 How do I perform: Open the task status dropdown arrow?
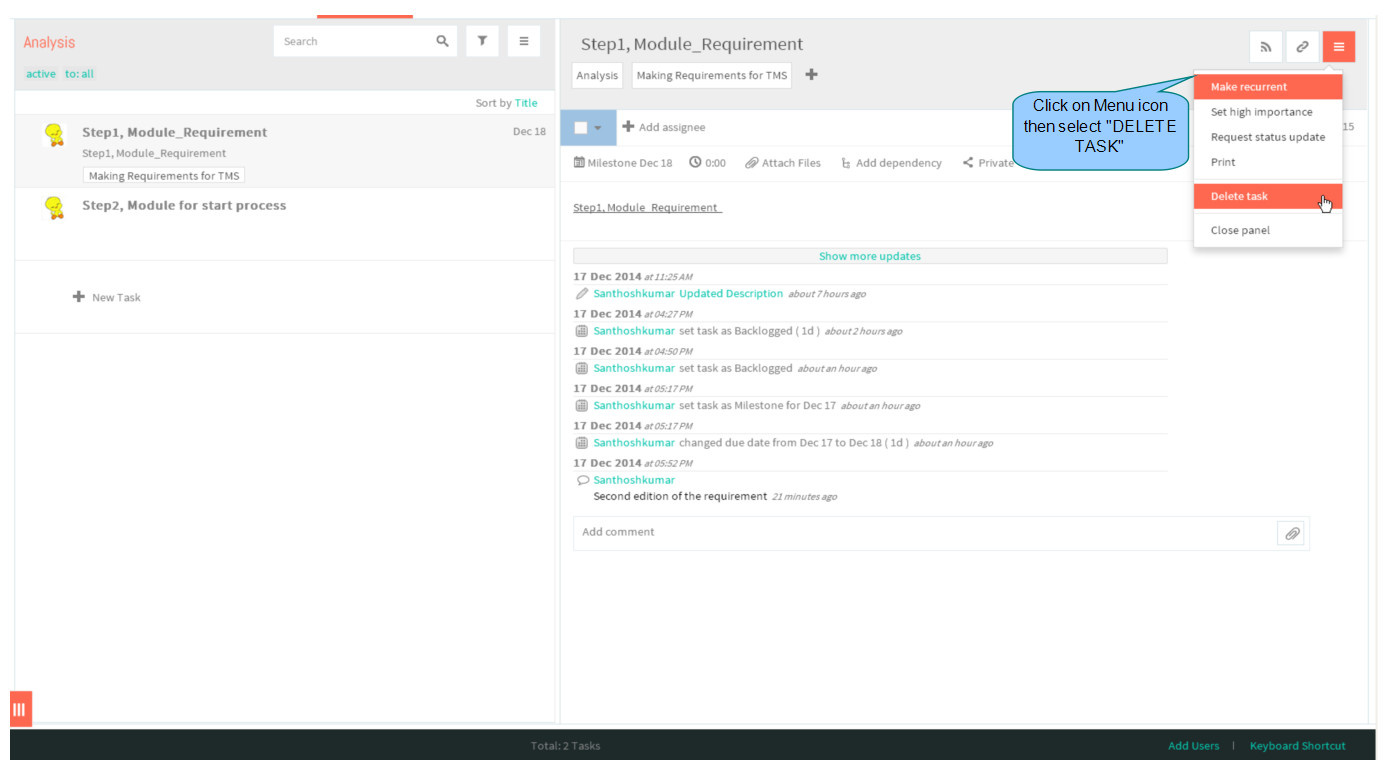pos(598,128)
